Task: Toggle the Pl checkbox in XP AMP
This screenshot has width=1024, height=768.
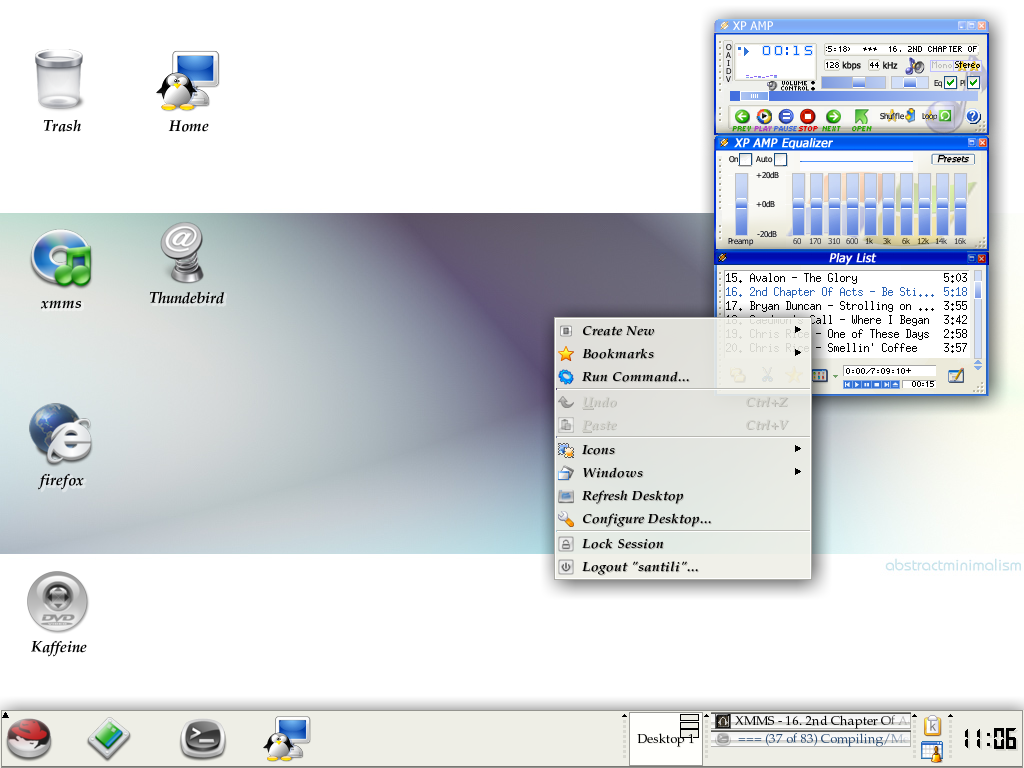Action: [973, 83]
